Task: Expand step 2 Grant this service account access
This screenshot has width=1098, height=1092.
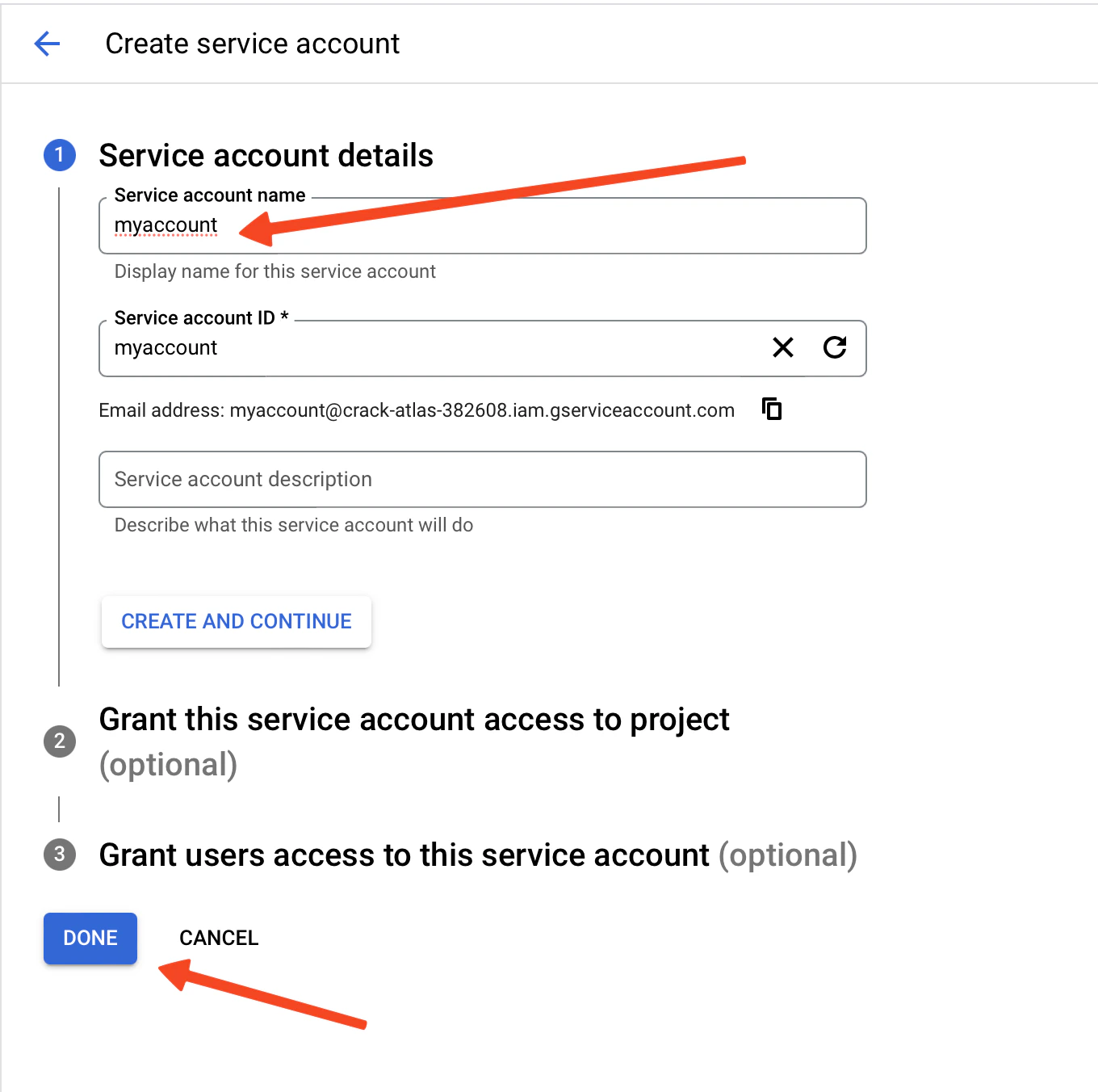Action: click(x=414, y=741)
